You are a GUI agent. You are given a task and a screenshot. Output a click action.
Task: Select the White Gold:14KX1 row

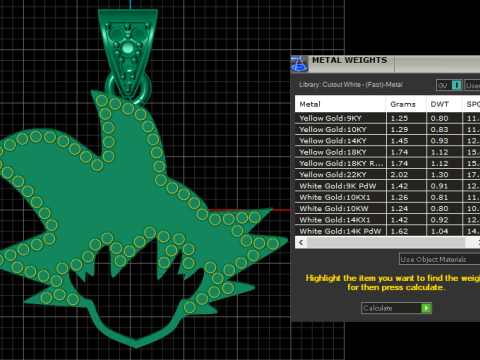tap(387, 220)
